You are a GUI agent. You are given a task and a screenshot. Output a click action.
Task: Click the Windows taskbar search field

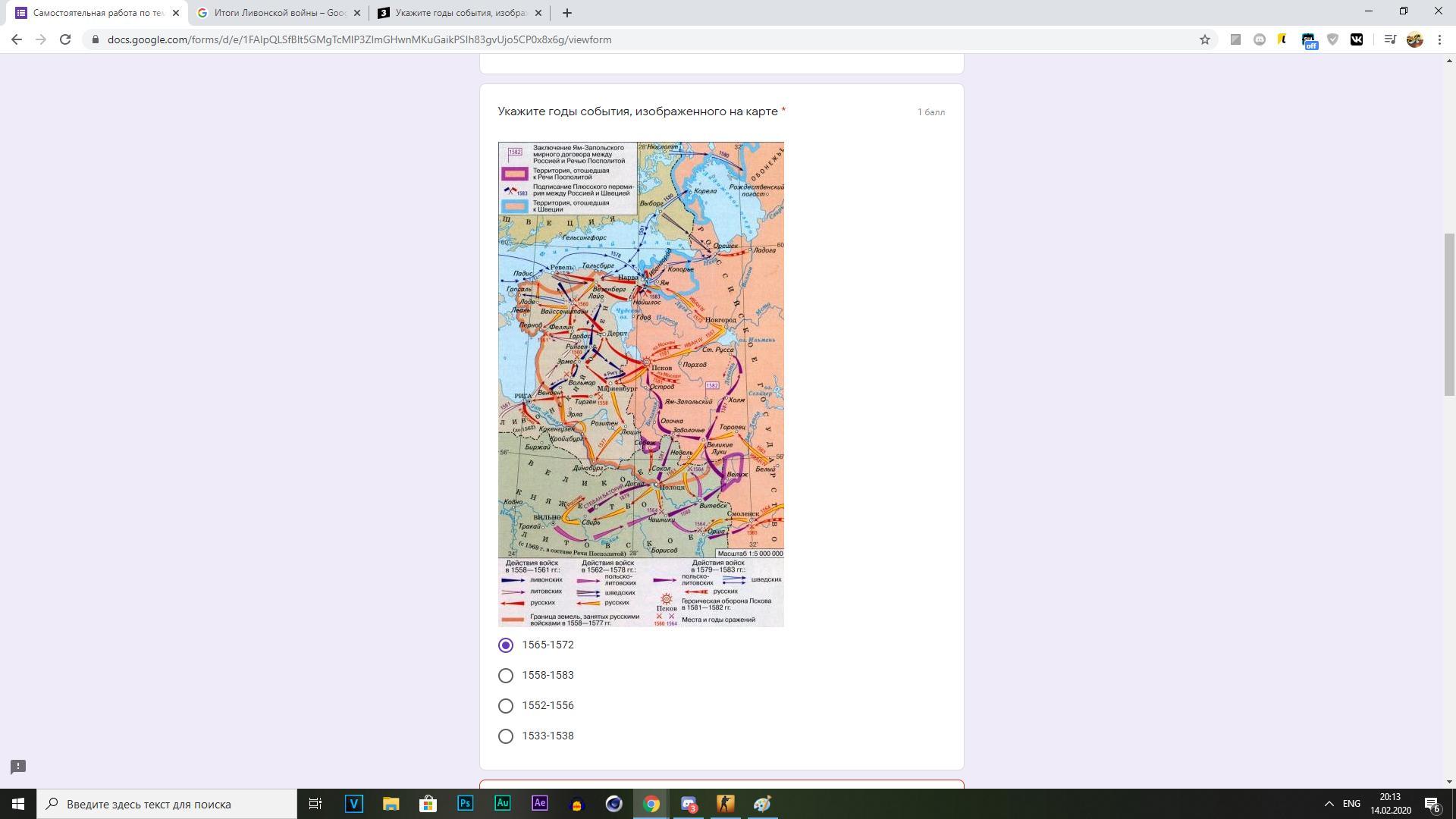(x=167, y=804)
